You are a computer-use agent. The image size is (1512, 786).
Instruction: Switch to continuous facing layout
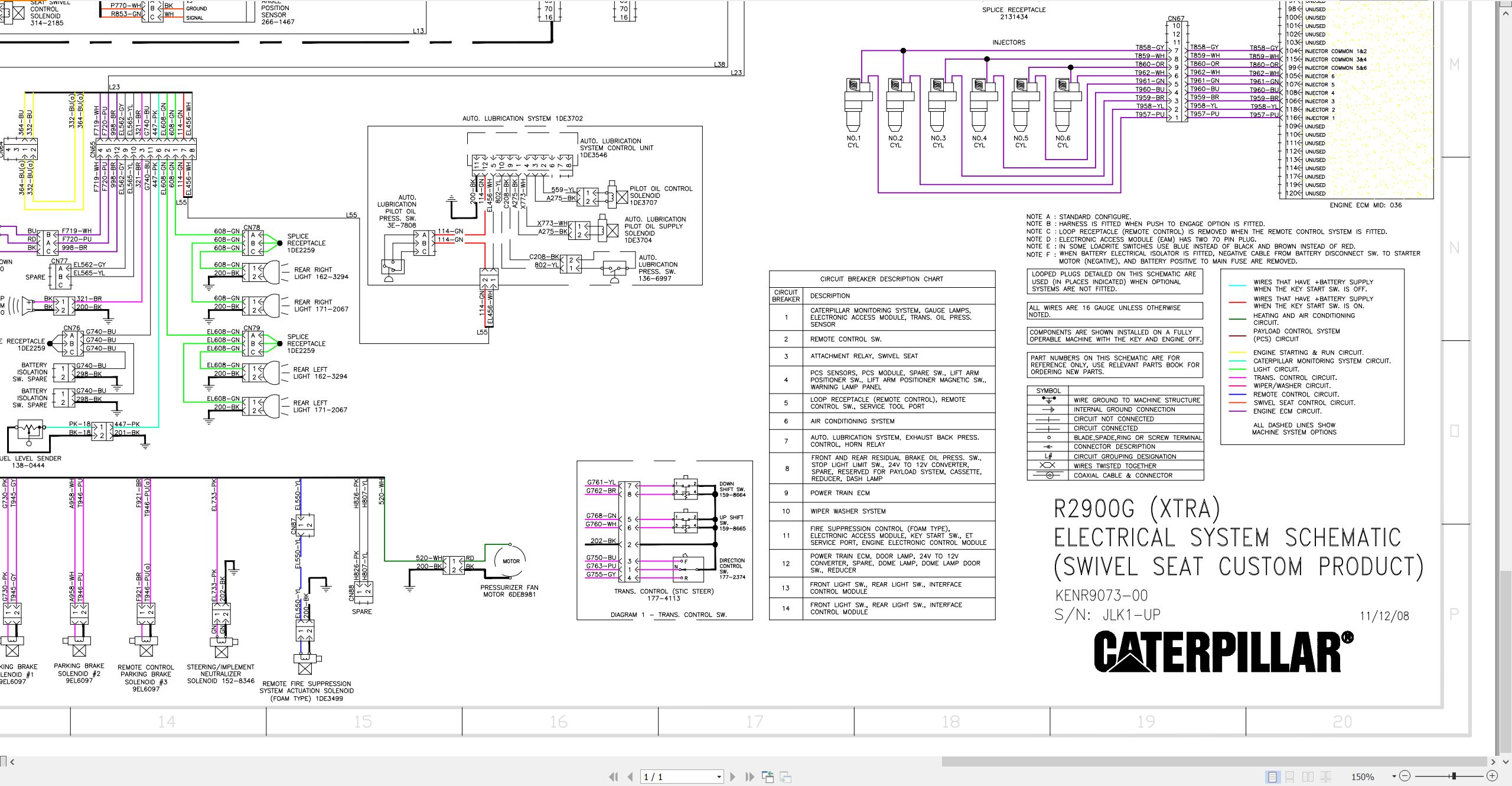pos(1326,777)
